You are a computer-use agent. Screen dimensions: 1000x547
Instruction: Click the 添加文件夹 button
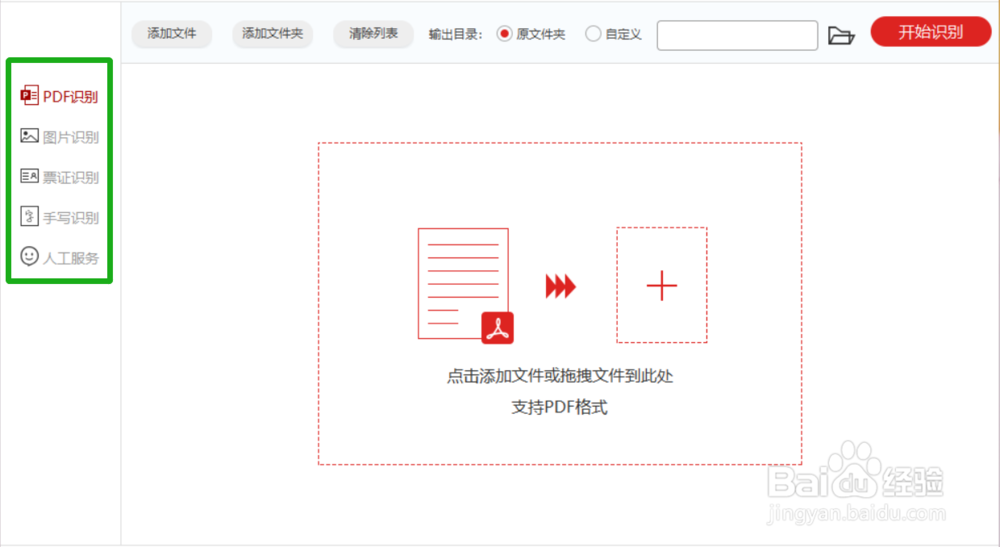coord(272,34)
